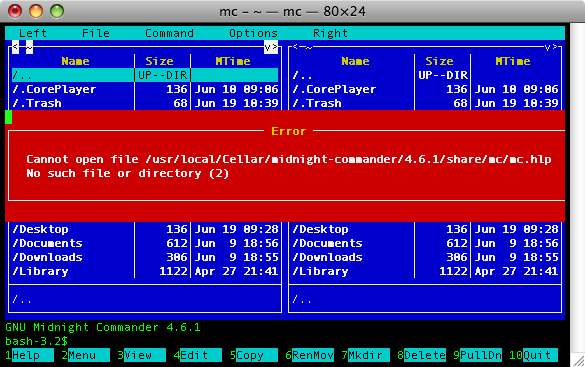Sort left panel by Size column

tap(159, 61)
